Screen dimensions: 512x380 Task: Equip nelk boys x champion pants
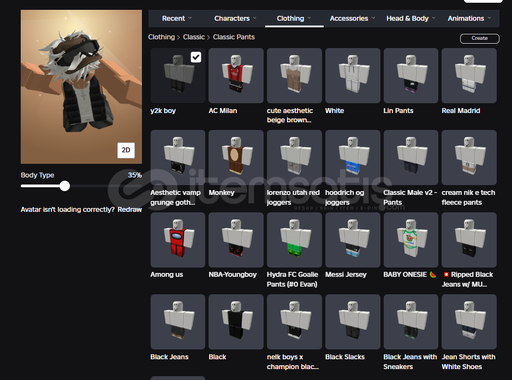click(294, 322)
